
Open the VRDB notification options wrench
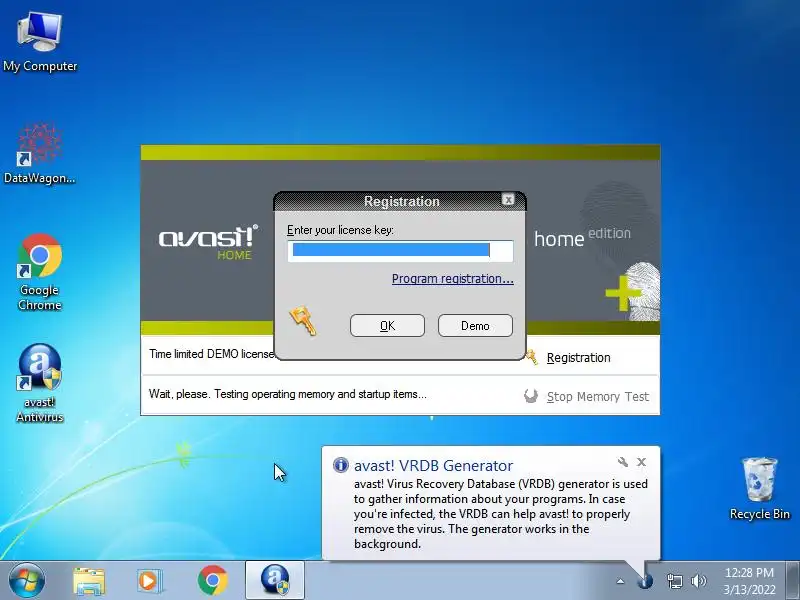coord(622,462)
